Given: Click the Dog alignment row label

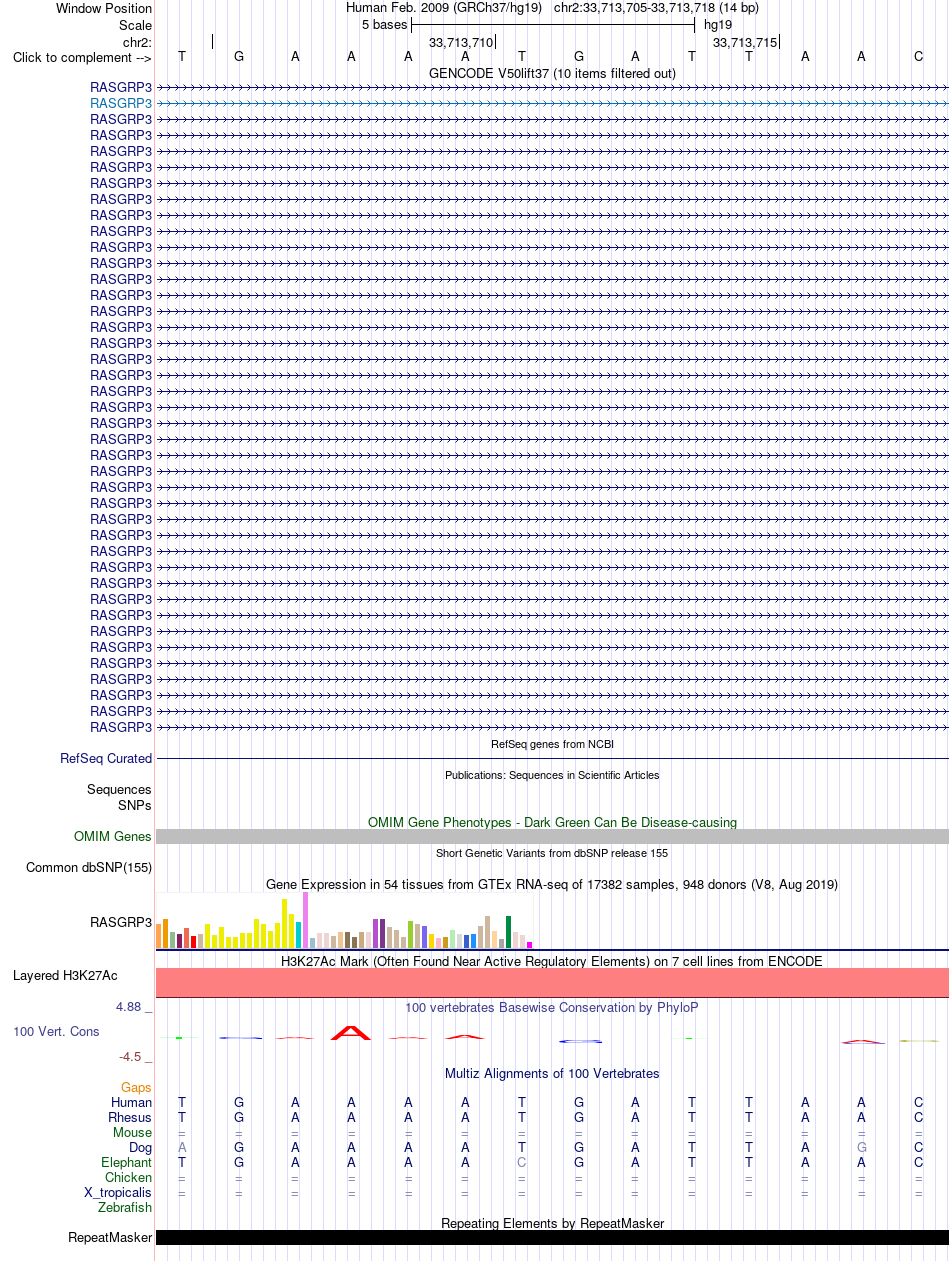Looking at the screenshot, I should 139,1147.
